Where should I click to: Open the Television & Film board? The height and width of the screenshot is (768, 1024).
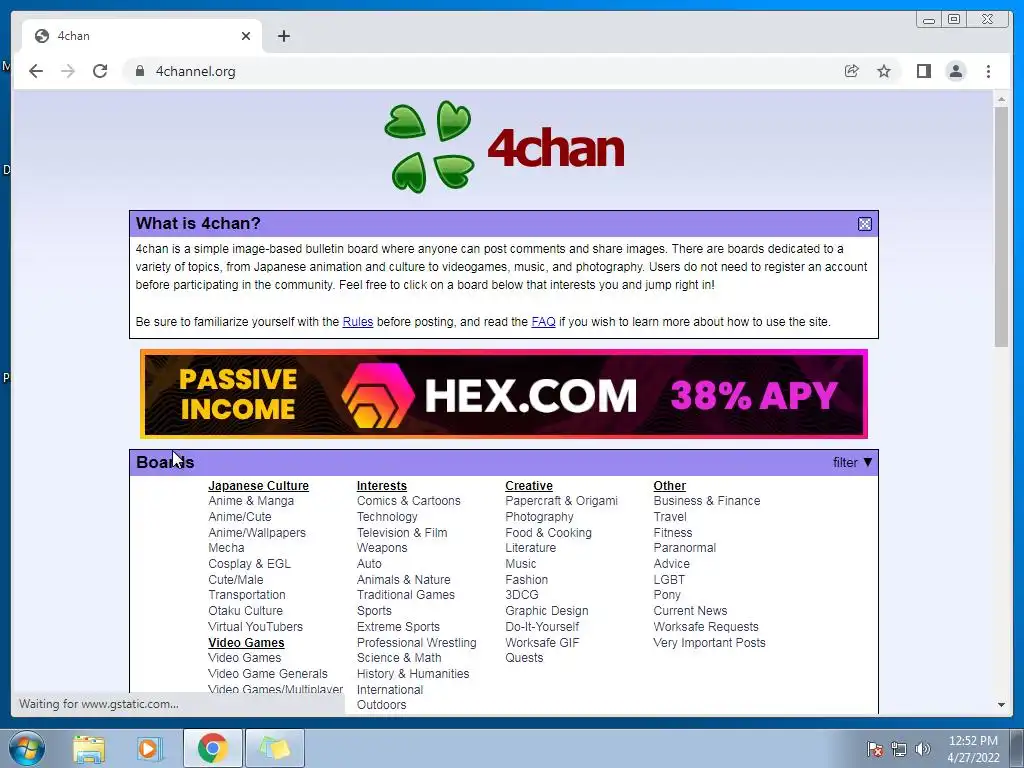pos(402,533)
